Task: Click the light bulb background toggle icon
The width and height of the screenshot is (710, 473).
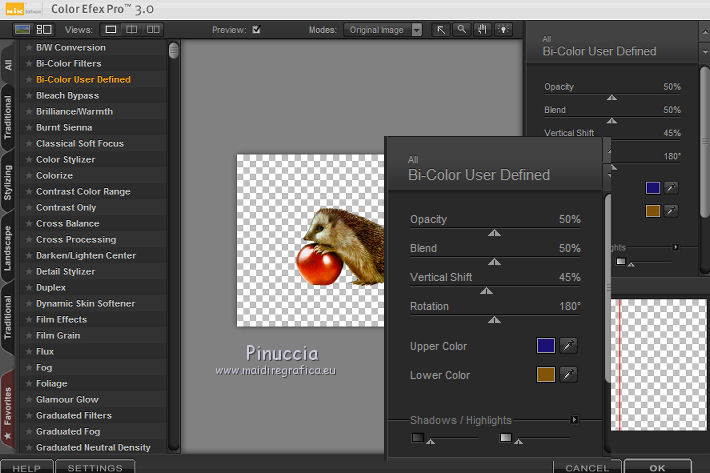Action: (503, 30)
